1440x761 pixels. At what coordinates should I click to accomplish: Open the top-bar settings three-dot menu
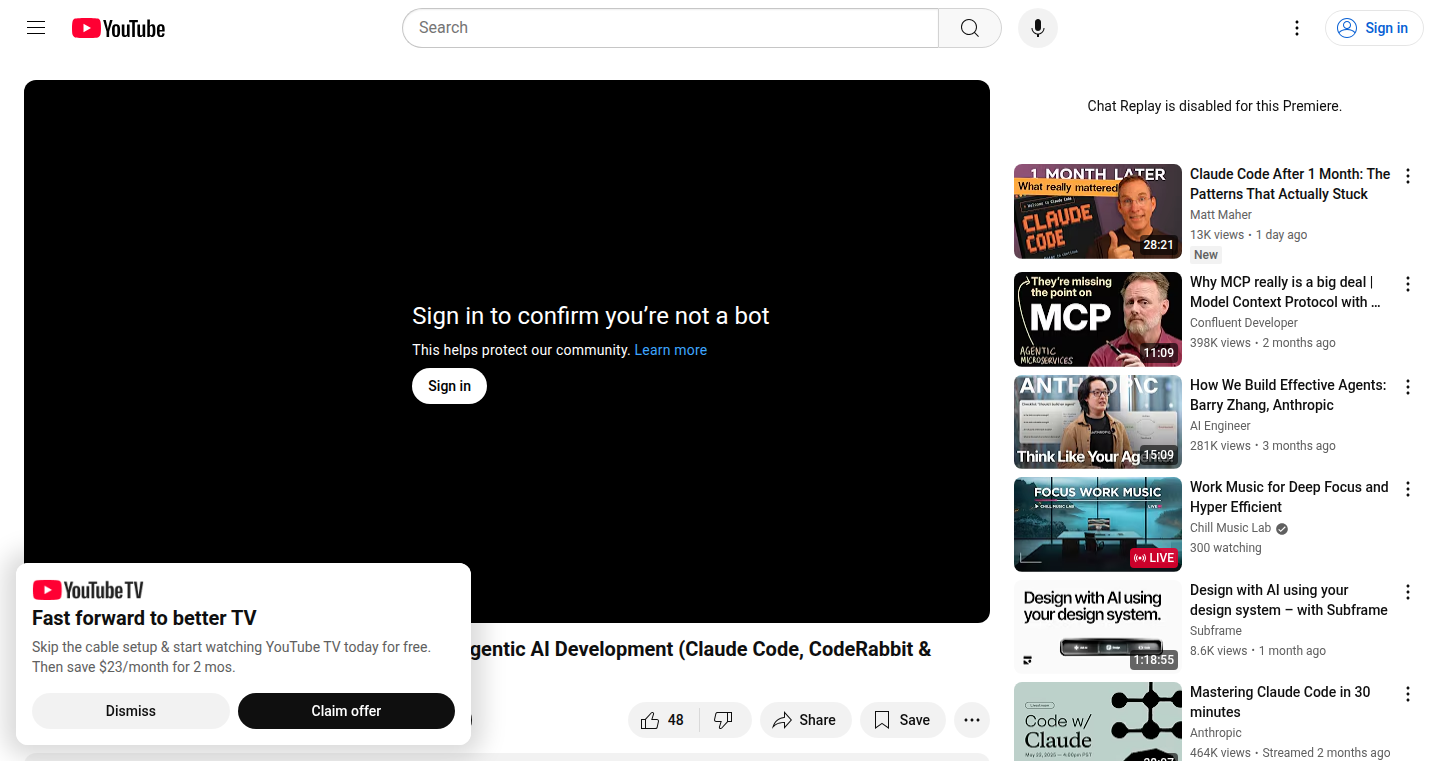(1297, 28)
